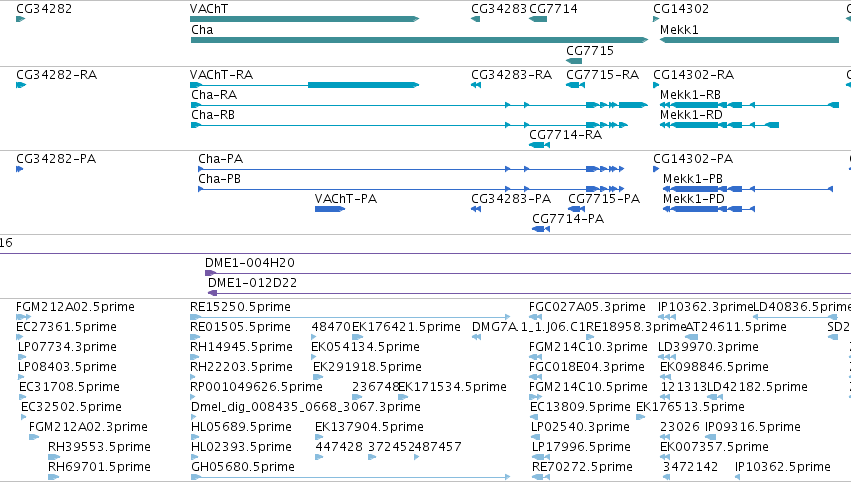851x482 pixels.
Task: Click the Dmel_dig_008435_0668_3067.3prime EST label
Action: [306, 408]
